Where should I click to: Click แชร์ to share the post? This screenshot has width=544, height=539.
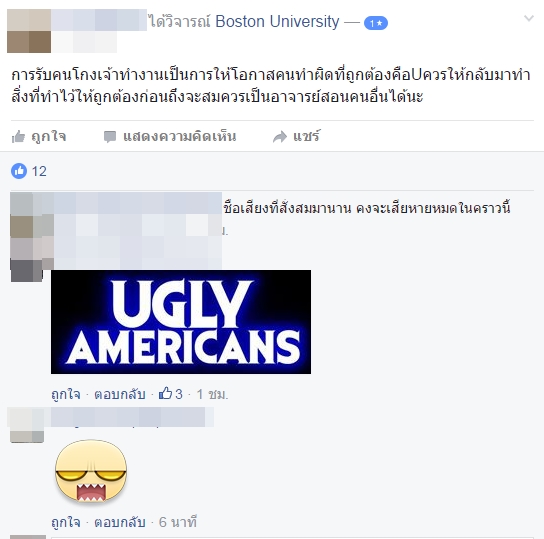pyautogui.click(x=306, y=136)
